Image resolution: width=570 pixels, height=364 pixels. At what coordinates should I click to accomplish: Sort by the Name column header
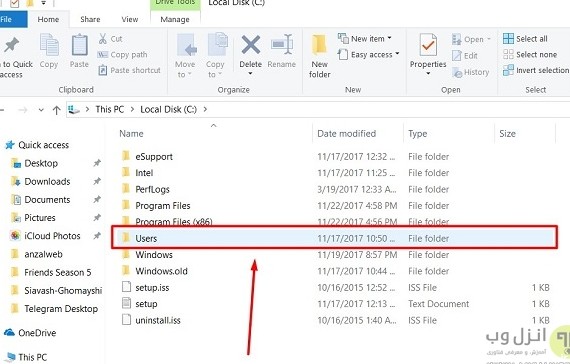pyautogui.click(x=131, y=133)
